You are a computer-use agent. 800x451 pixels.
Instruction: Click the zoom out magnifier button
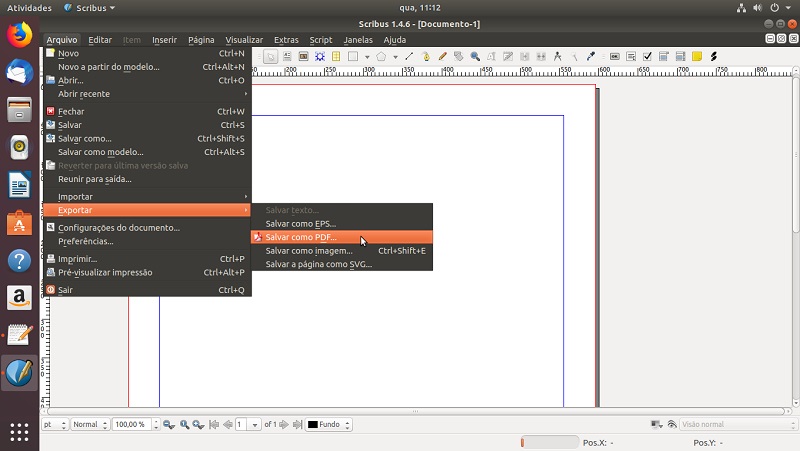169,424
